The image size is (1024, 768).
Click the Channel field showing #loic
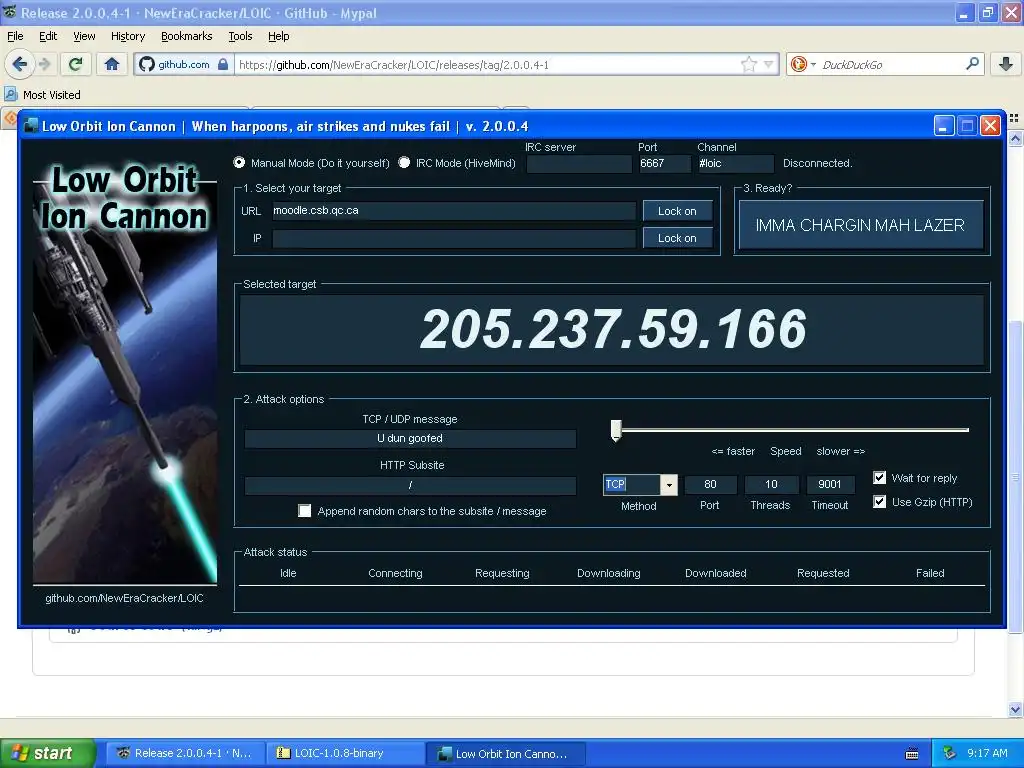coord(735,163)
